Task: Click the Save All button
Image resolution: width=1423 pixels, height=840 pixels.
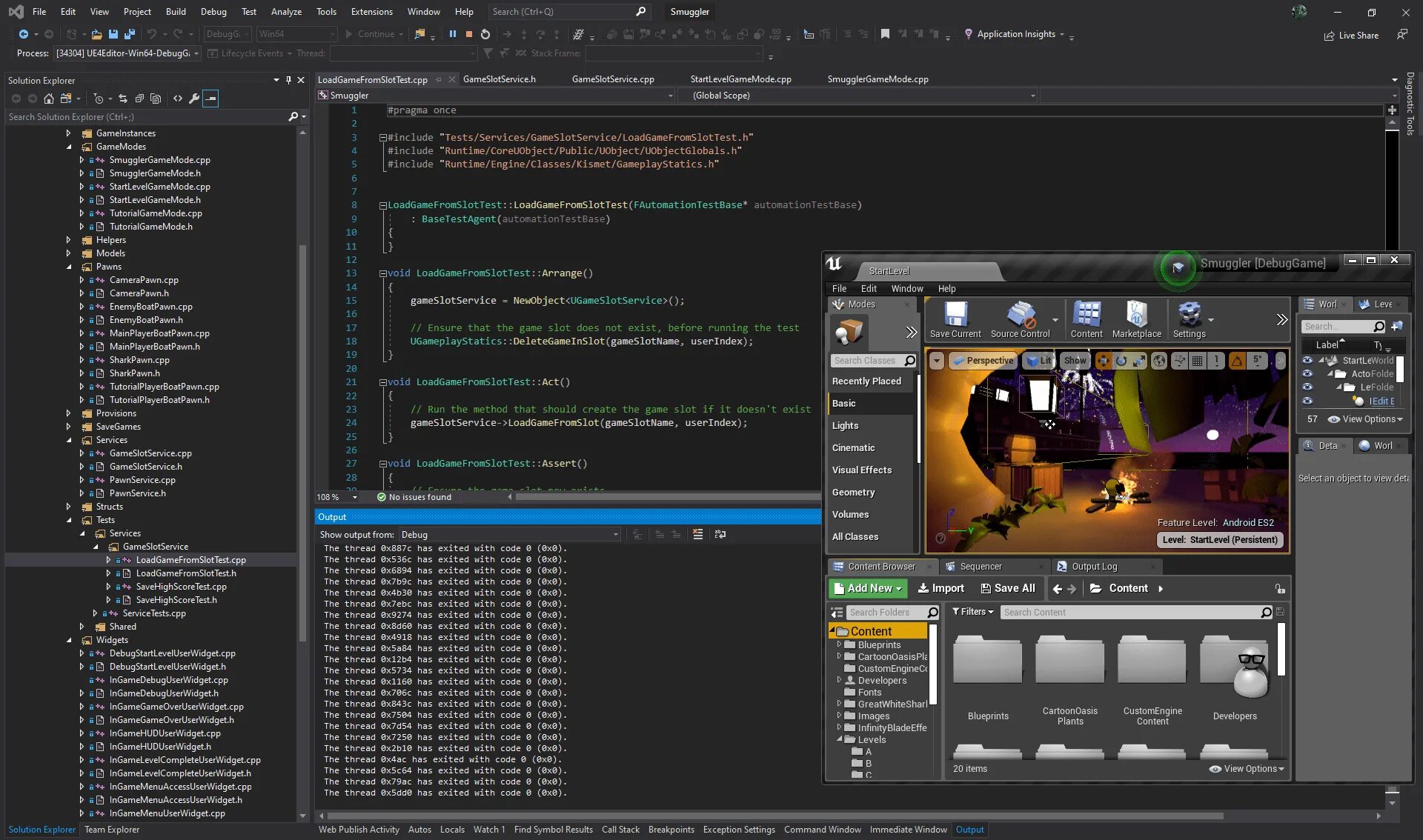Action: click(x=1007, y=588)
